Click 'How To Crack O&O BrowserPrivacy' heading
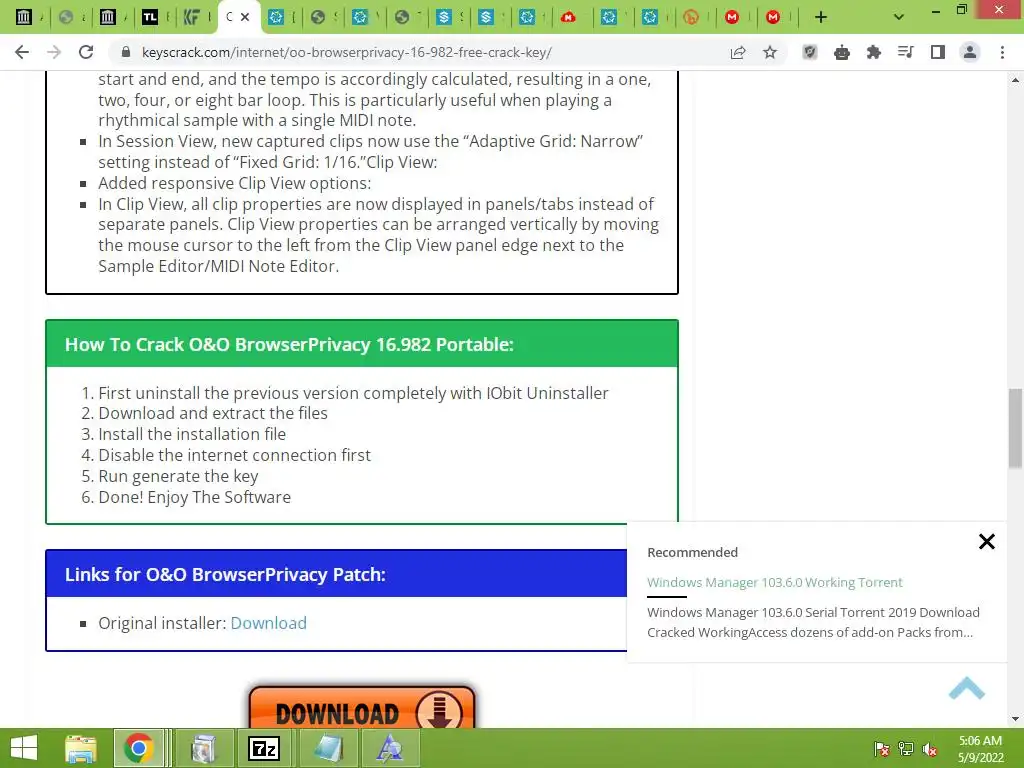 [289, 344]
